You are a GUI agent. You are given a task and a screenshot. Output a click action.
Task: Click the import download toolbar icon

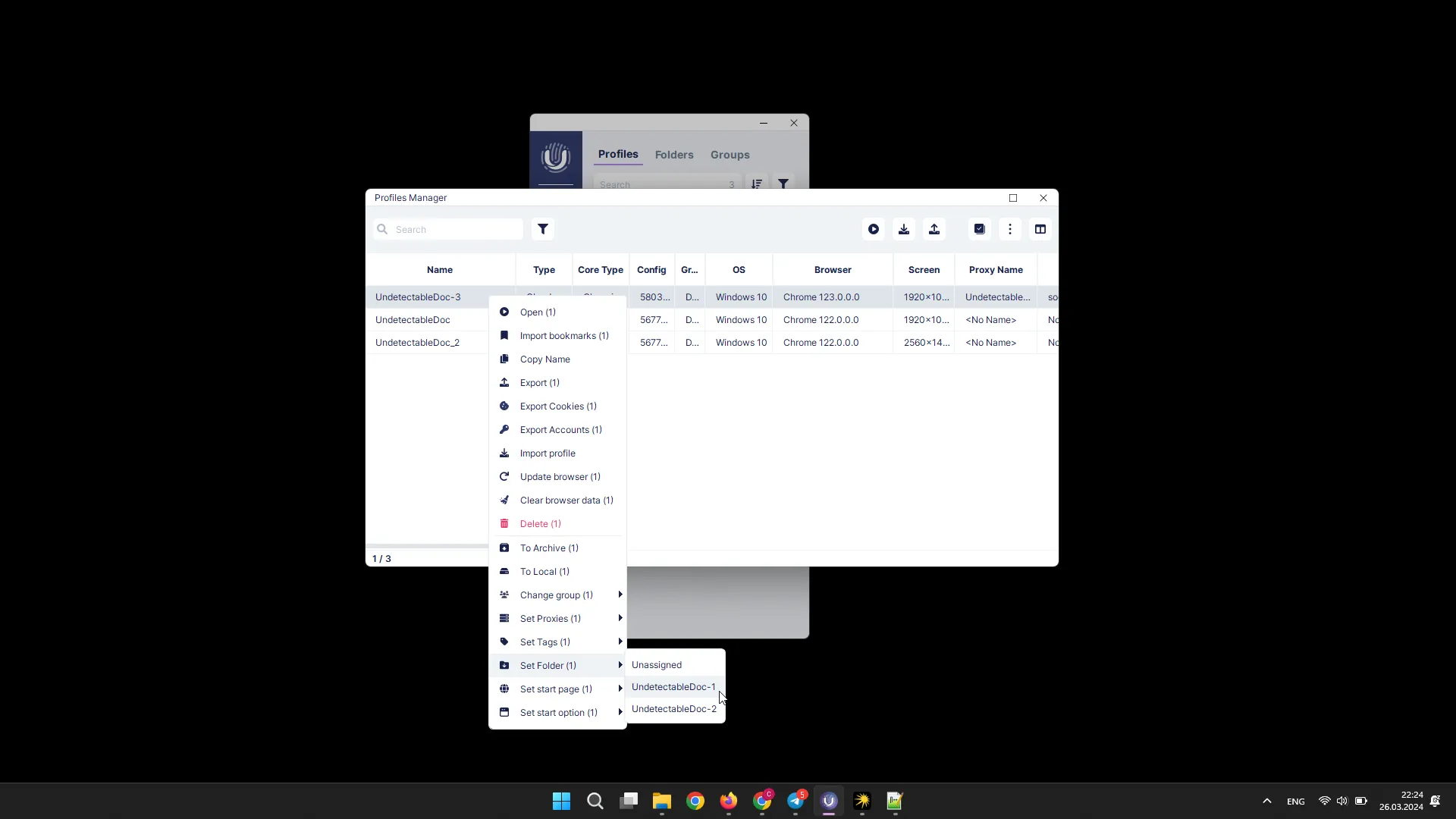coord(904,229)
